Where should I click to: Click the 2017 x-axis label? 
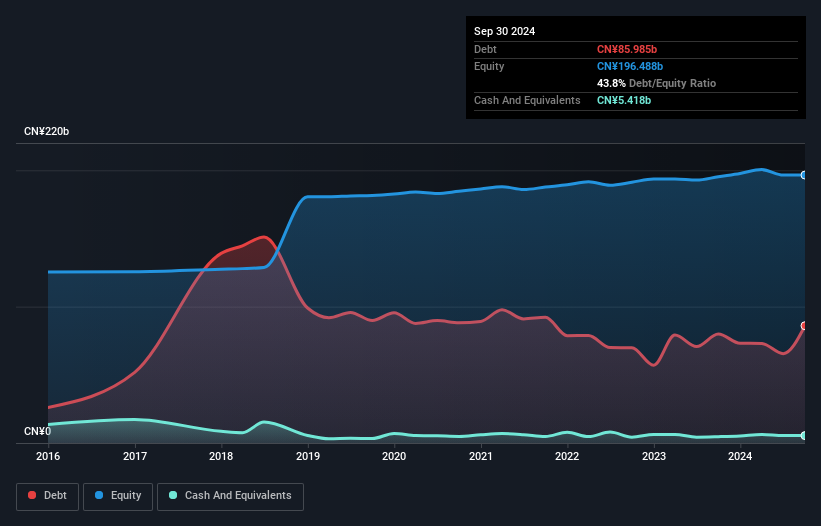point(135,456)
